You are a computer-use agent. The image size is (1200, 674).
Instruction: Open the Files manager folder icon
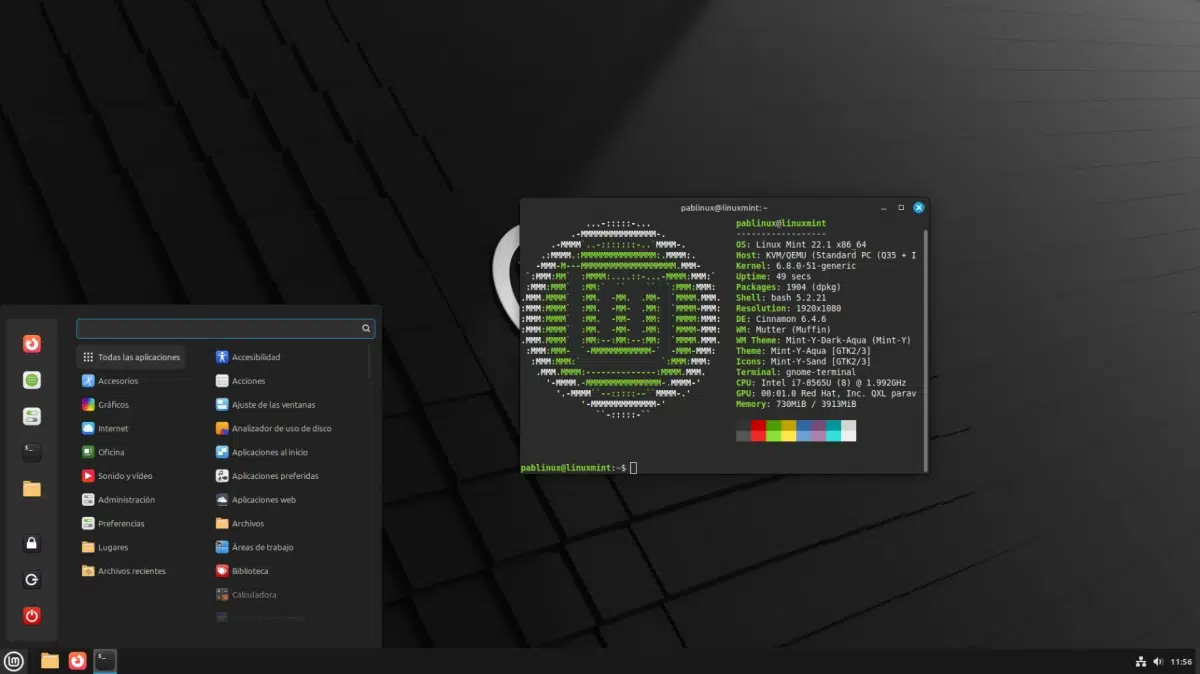(x=32, y=488)
